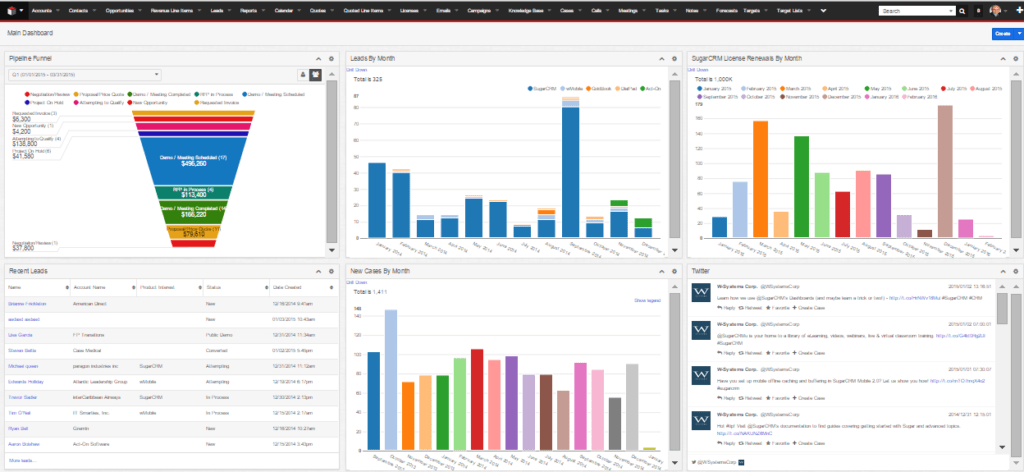Viewport: 1024px width, 472px height.
Task: Open the Q1 date range dropdown
Action: [86, 74]
